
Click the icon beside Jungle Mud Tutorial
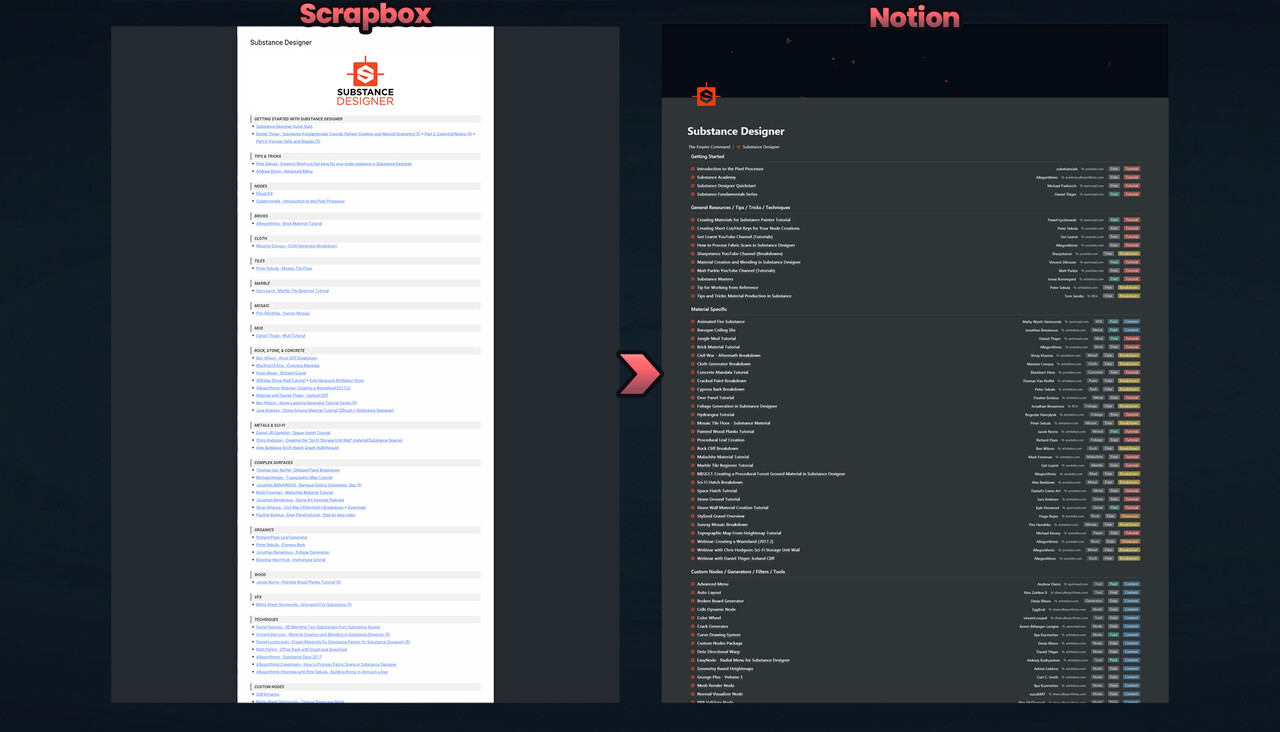[x=692, y=338]
